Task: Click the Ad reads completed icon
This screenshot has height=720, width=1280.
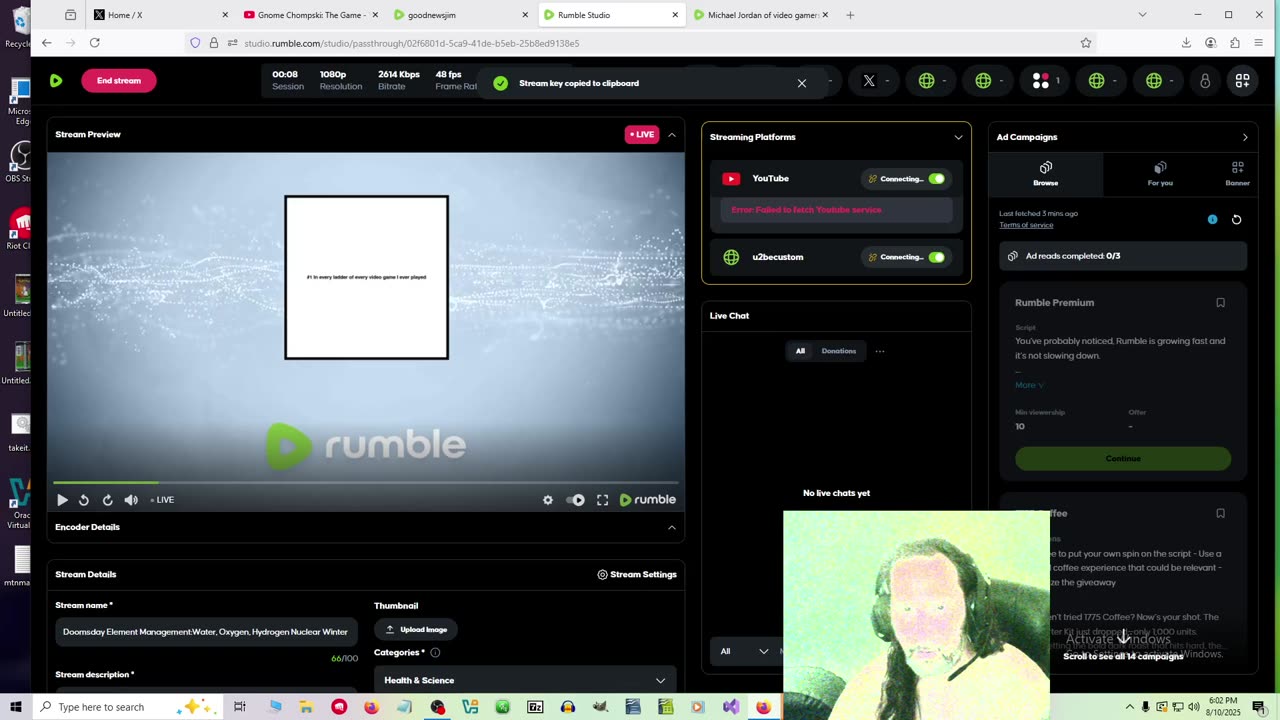Action: [1012, 256]
